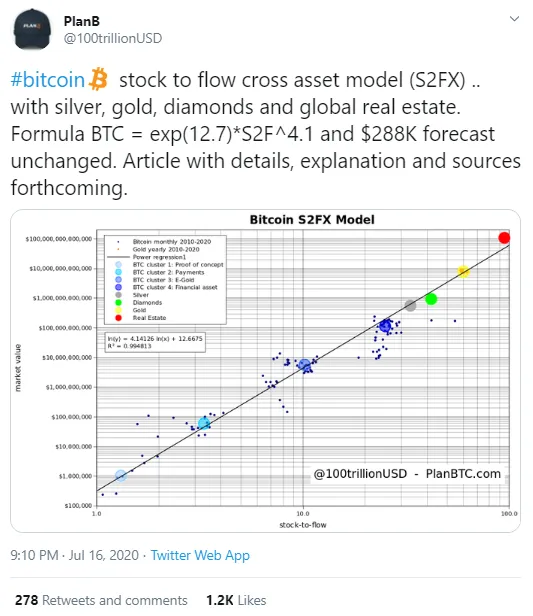Click PlanB's cap profile avatar
Viewport: 533px width, 616px height.
[x=32, y=29]
